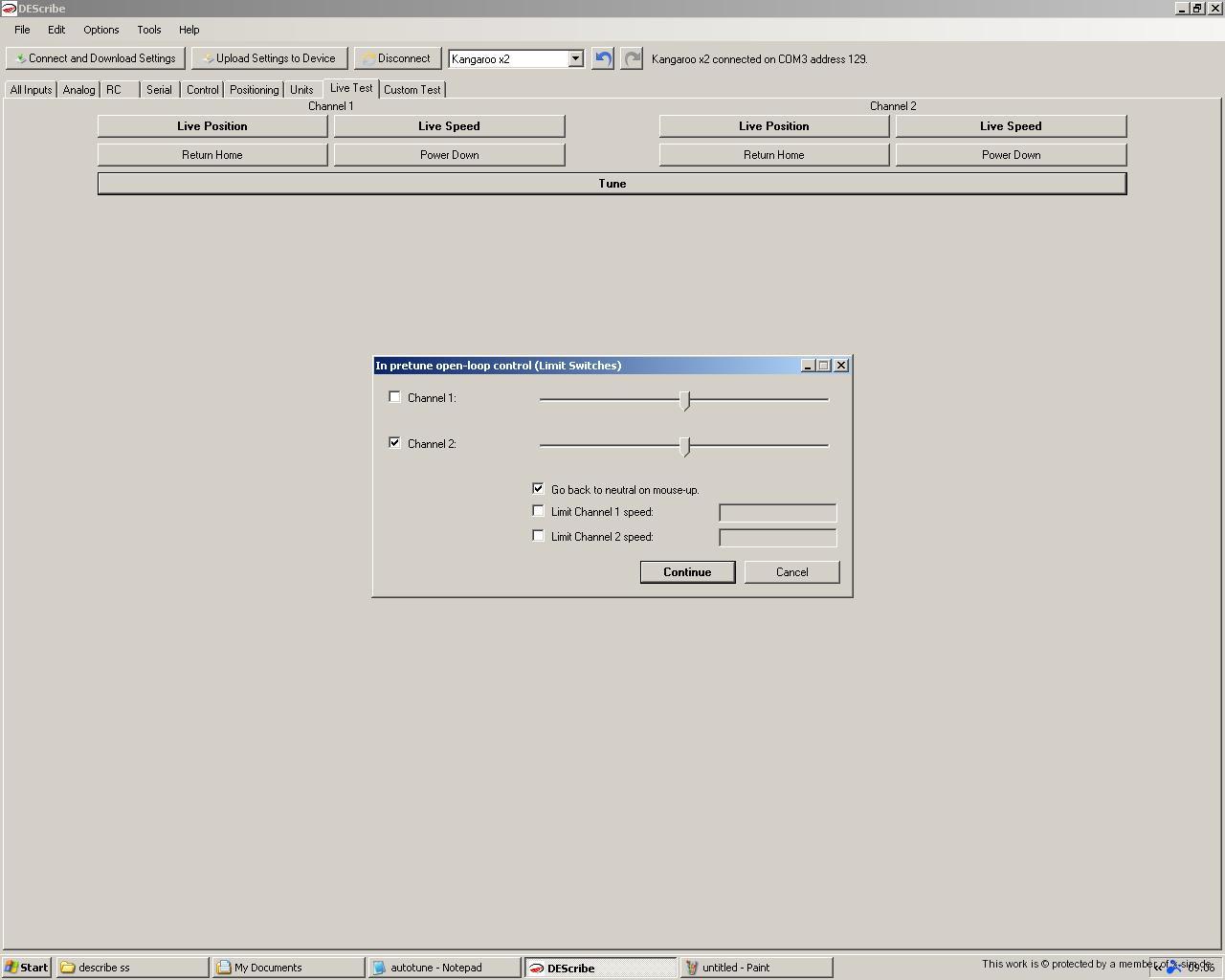Screen dimensions: 1225x980
Task: Open untitled Paint from the taskbar
Action: click(x=755, y=968)
